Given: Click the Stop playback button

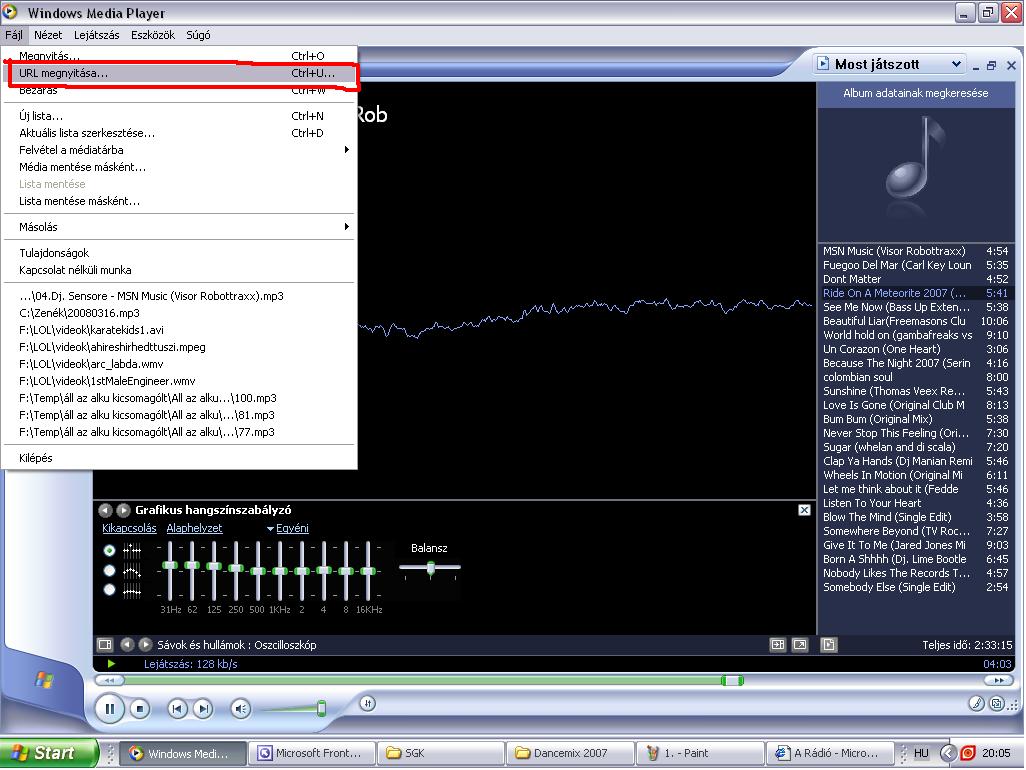Looking at the screenshot, I should point(141,709).
